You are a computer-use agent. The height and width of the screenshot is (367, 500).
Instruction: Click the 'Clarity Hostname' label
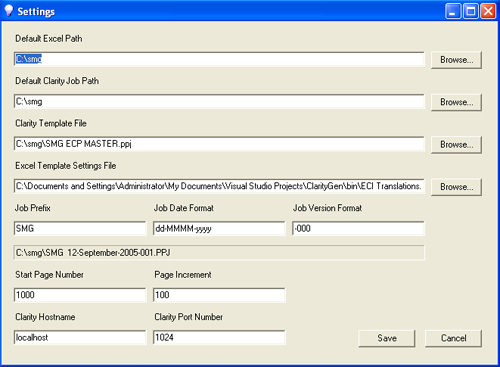click(45, 317)
